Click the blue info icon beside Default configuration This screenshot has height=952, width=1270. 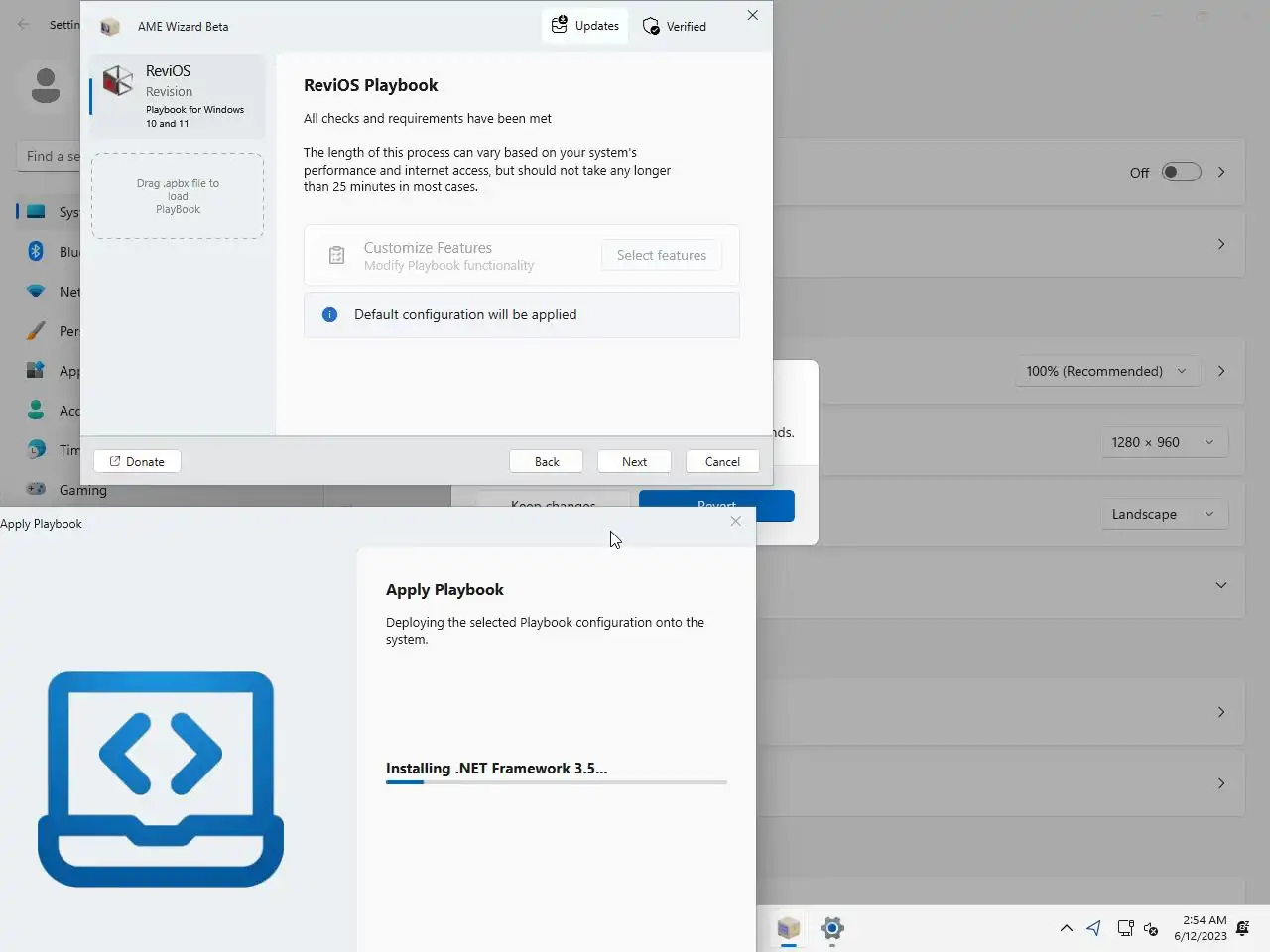click(x=330, y=314)
